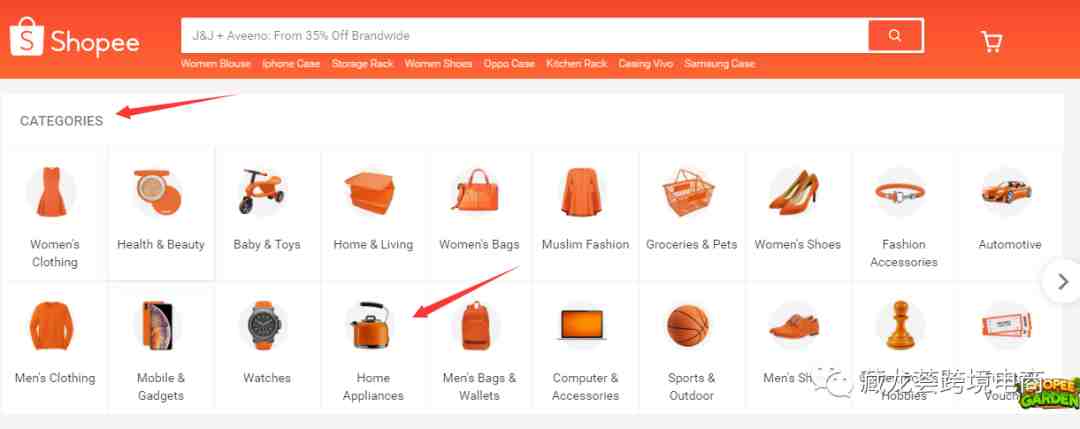Screen dimensions: 1080x429
Task: Select the Kitchen Rack suggestion
Action: click(577, 63)
